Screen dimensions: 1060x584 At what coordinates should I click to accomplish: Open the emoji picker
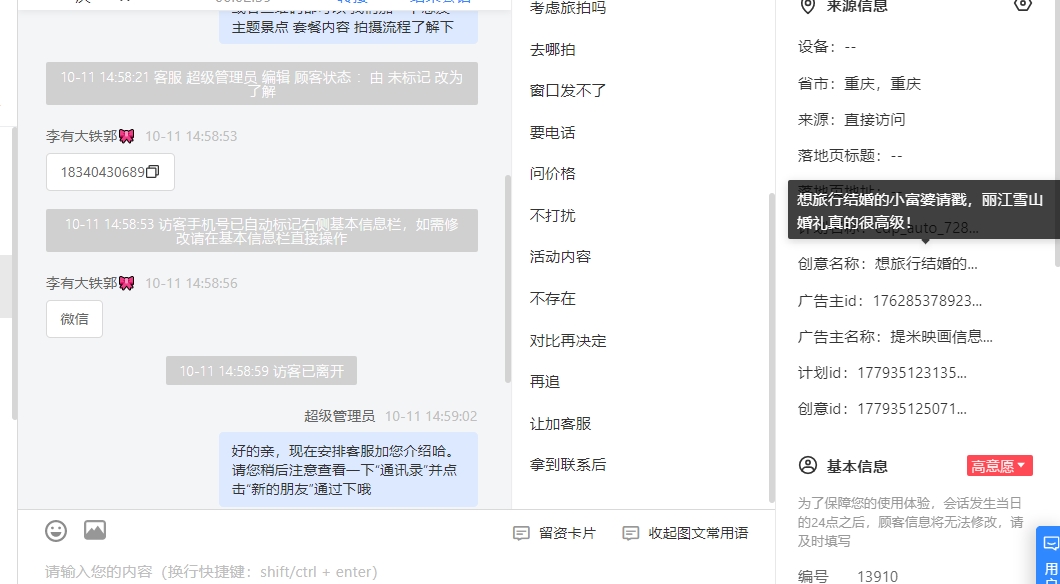pos(56,531)
